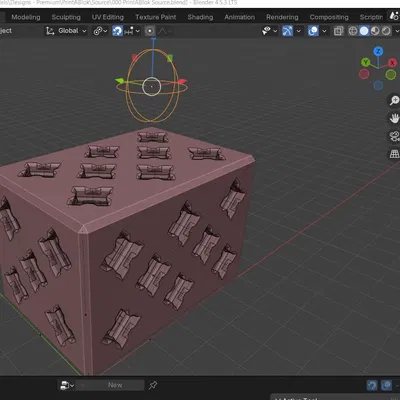Click the red cone handle on the gizmo's right

point(182,81)
